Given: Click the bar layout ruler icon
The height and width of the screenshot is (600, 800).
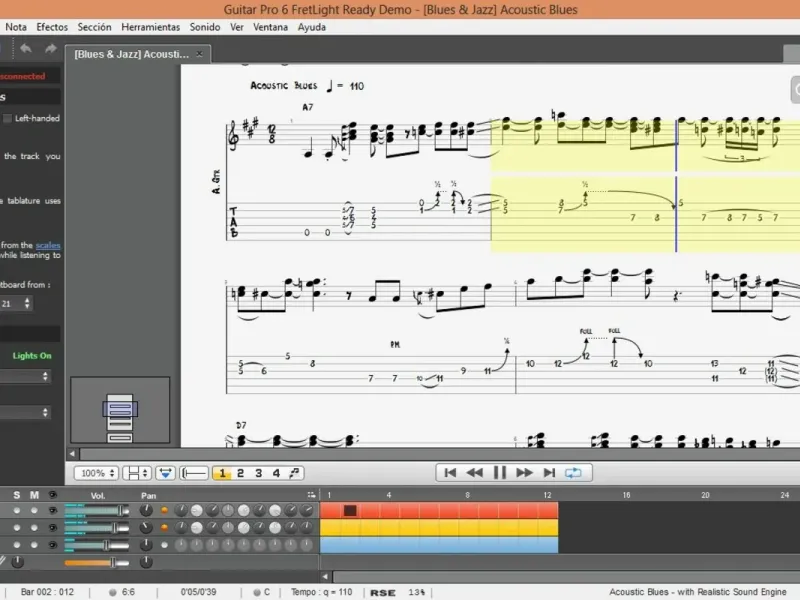Looking at the screenshot, I should pos(194,473).
